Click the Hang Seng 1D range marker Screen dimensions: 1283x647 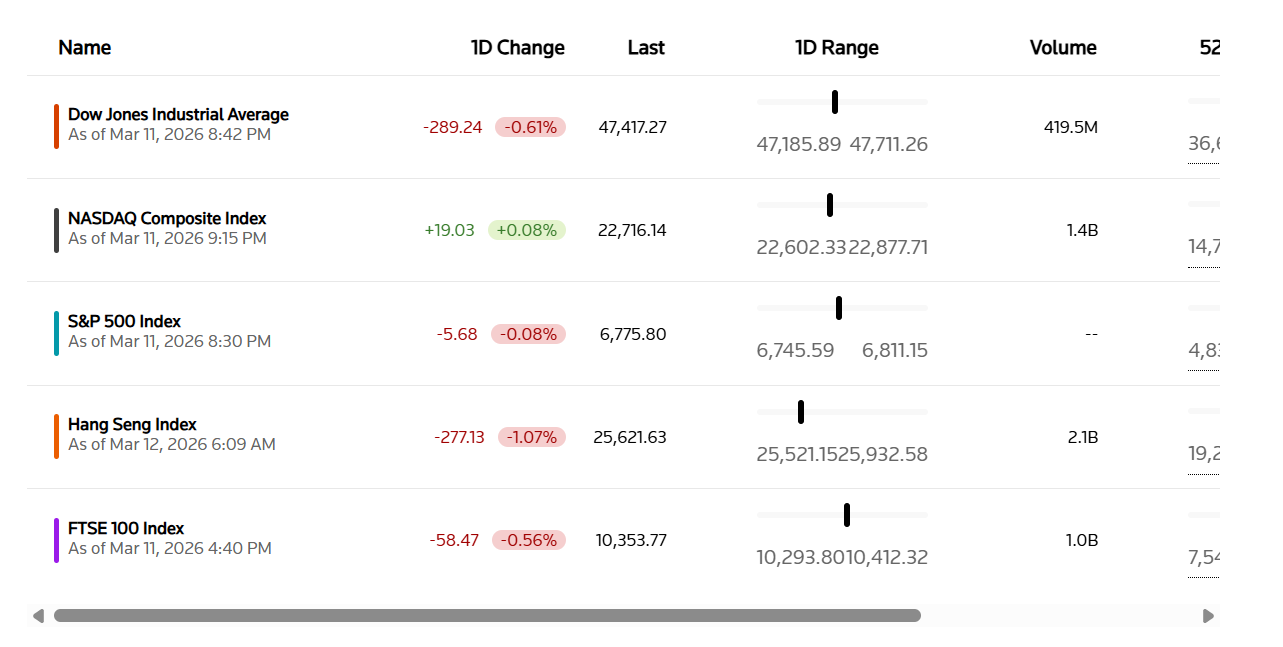[800, 410]
